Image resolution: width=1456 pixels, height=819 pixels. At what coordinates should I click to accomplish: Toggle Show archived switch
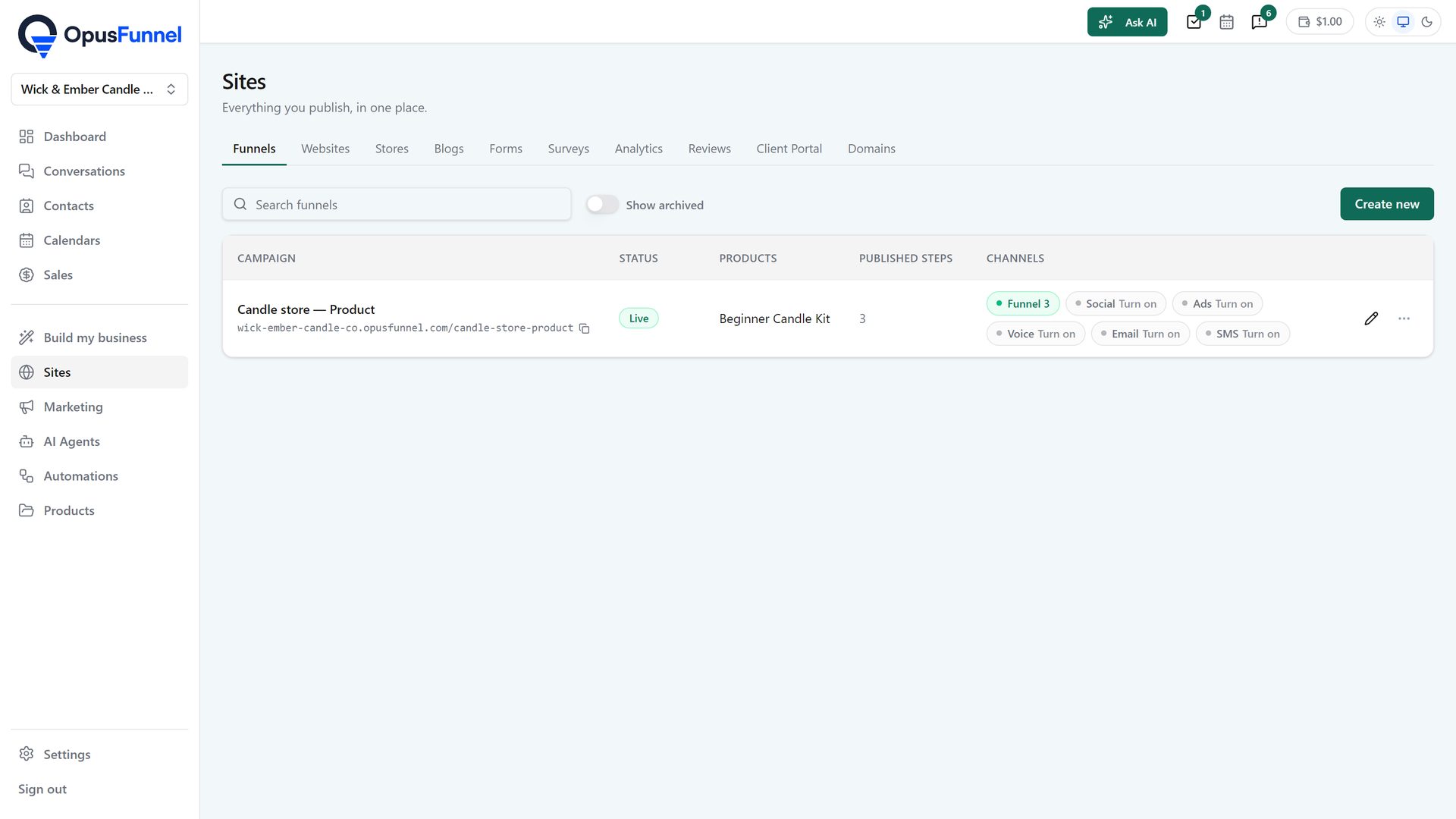[602, 205]
